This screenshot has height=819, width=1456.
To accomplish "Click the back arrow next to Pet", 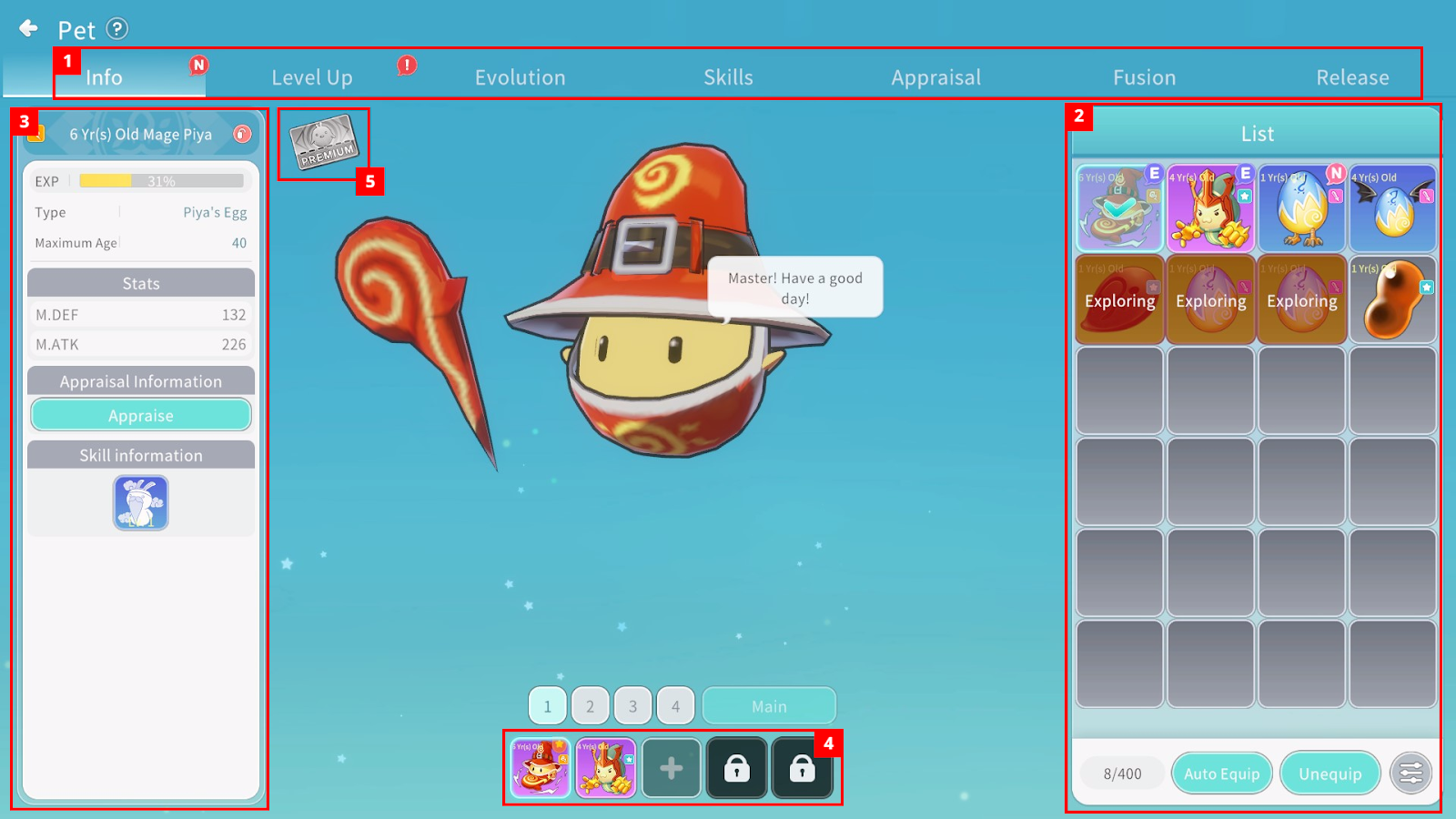I will 28,28.
